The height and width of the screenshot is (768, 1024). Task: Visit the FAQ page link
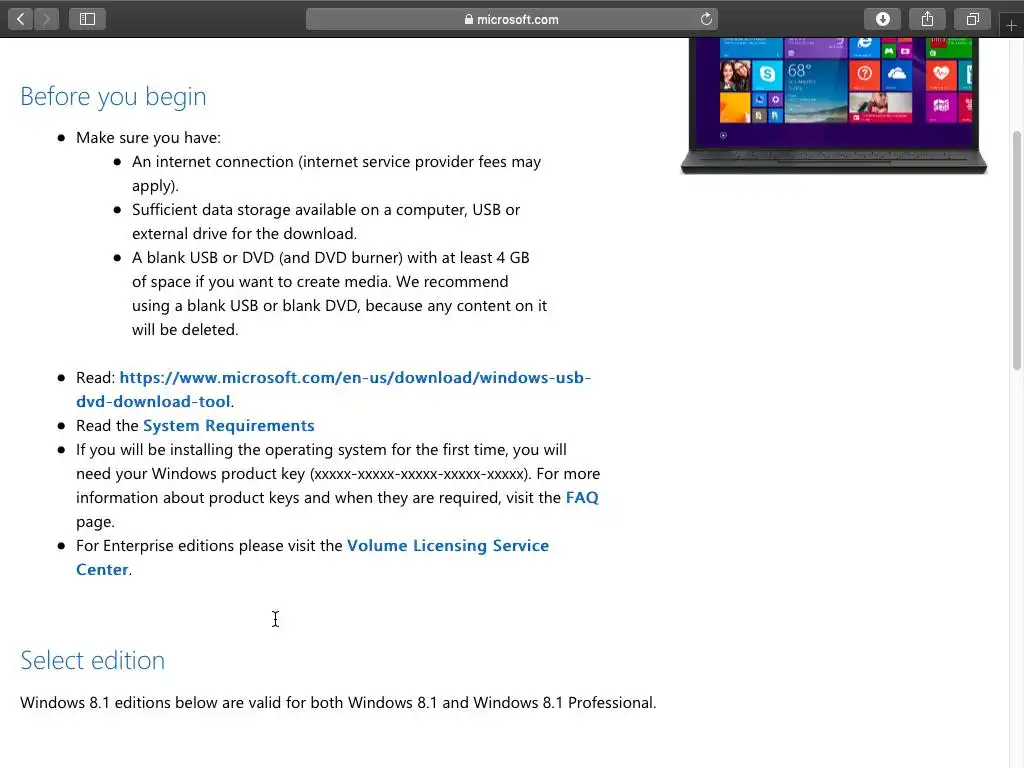(582, 498)
